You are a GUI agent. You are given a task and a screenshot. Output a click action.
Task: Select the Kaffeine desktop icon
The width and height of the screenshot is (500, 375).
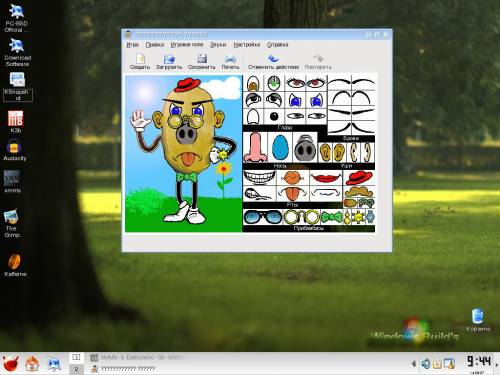click(15, 265)
